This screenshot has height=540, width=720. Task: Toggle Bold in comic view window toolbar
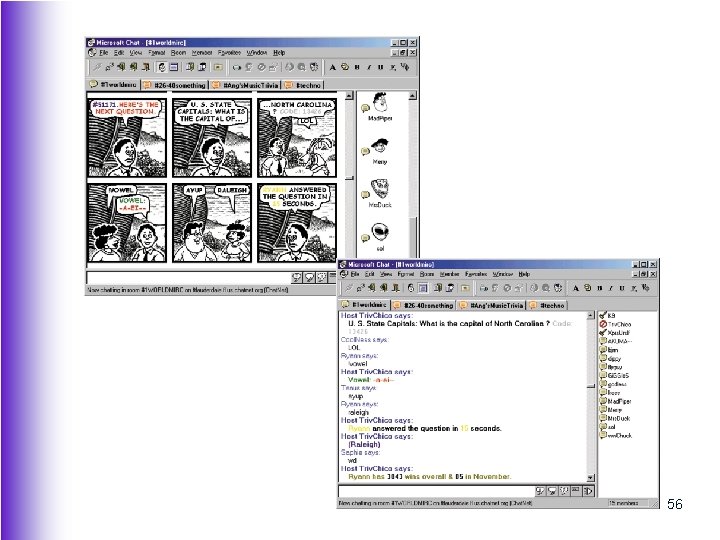click(x=357, y=67)
